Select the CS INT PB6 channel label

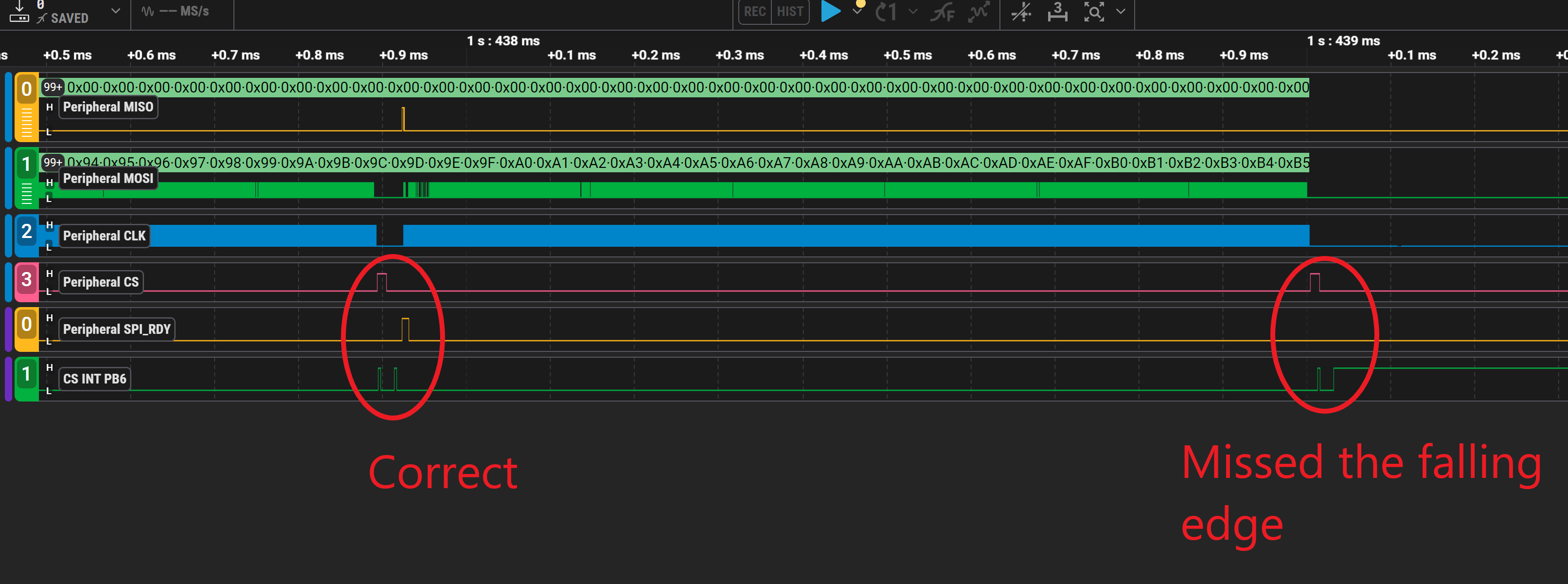tap(94, 379)
